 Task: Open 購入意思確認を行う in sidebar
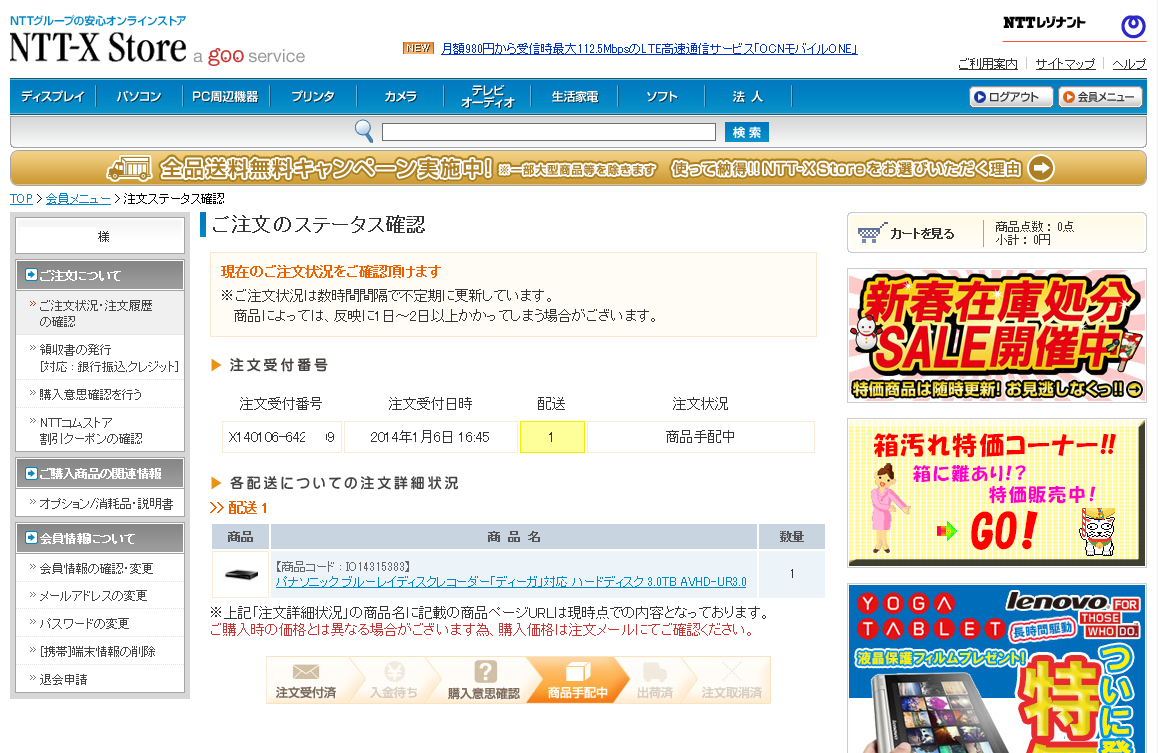click(x=100, y=394)
